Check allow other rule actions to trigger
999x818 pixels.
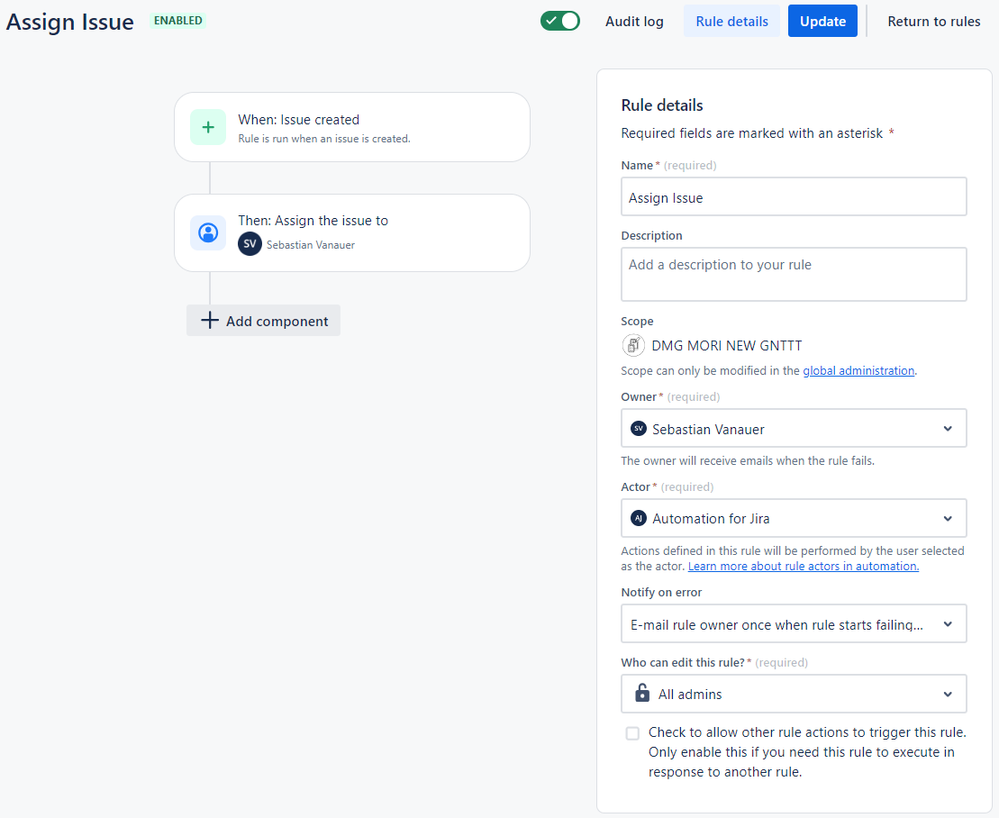(632, 733)
